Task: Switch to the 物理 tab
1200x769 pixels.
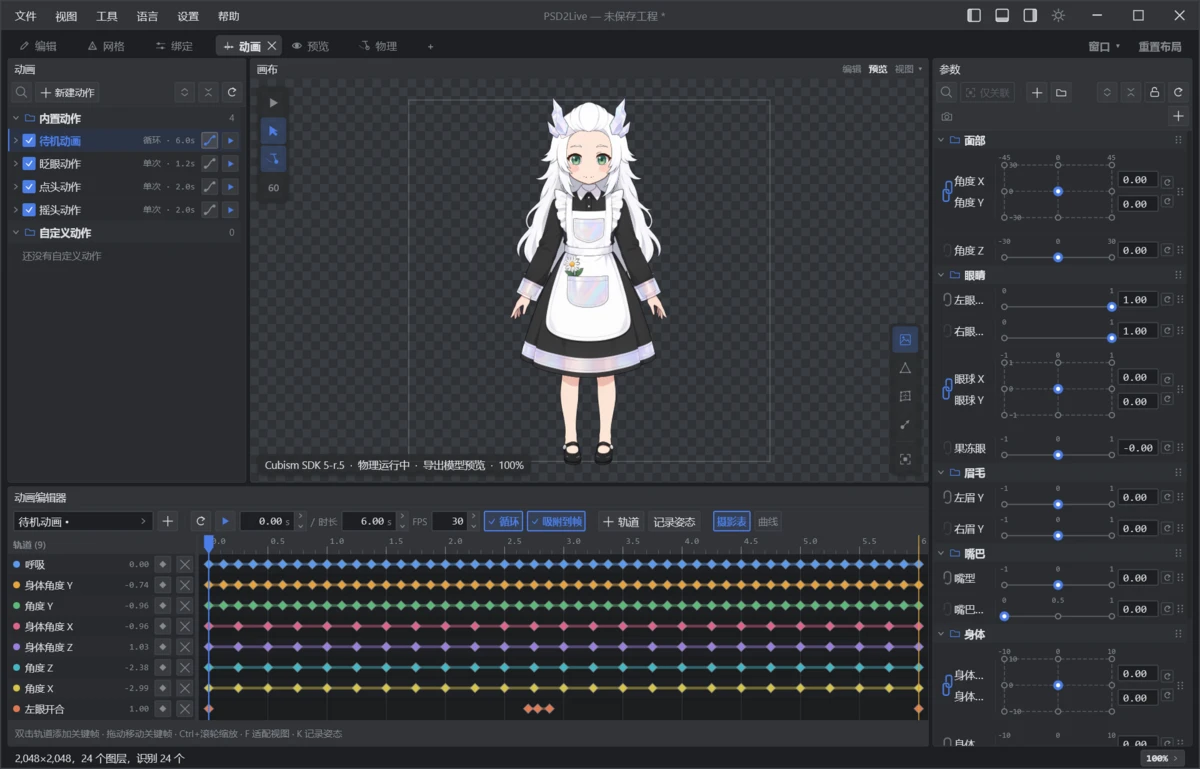Action: 378,46
